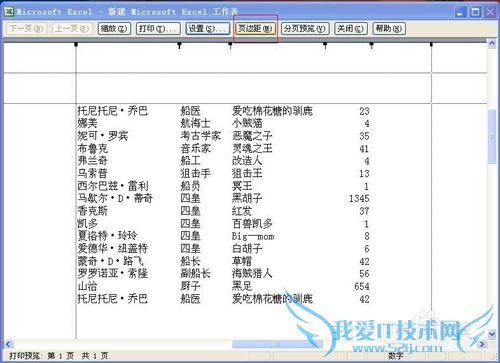Click the right margin handle at top
Viewport: 500px width, 363px height.
point(431,44)
